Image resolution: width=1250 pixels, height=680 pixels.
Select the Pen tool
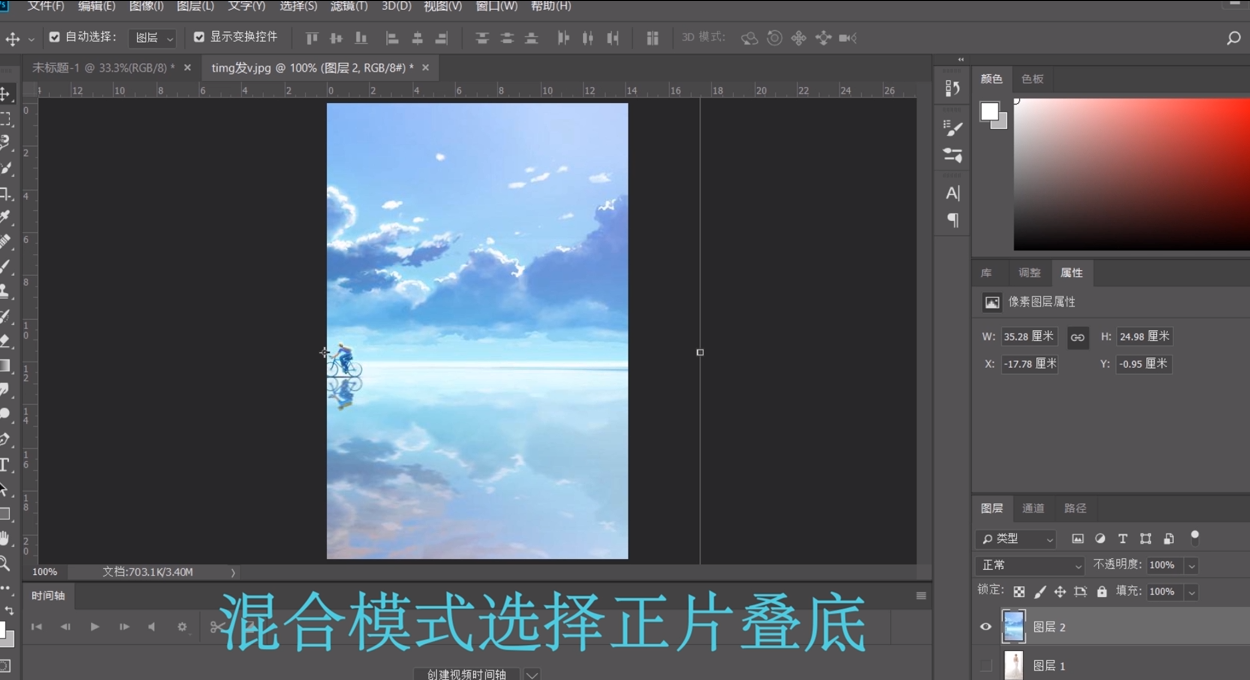point(6,439)
